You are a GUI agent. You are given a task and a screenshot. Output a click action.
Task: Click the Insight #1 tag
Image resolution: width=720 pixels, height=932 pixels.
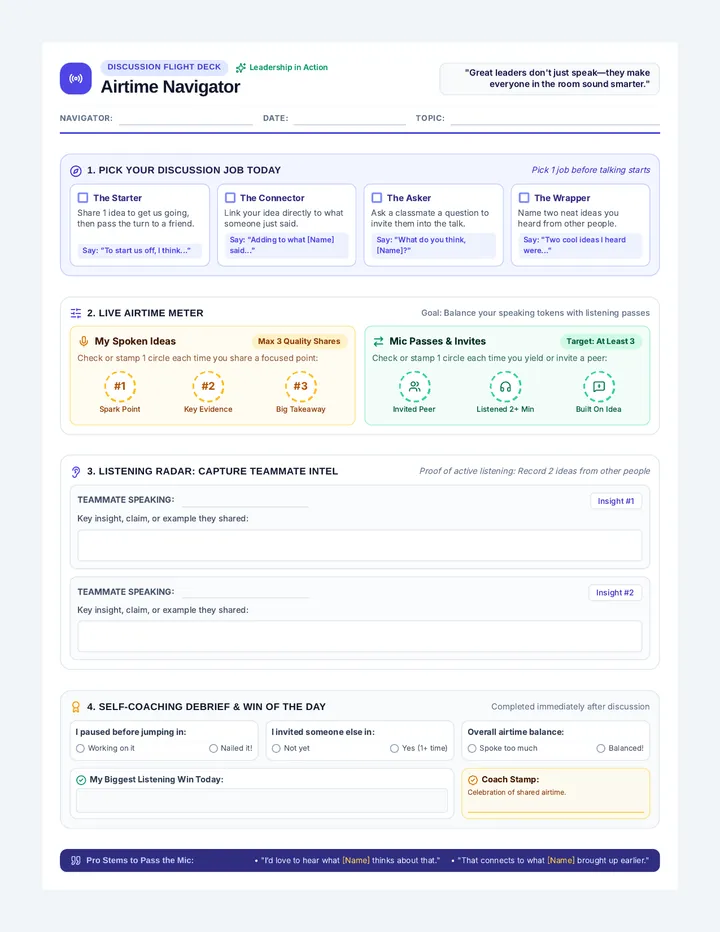(616, 501)
